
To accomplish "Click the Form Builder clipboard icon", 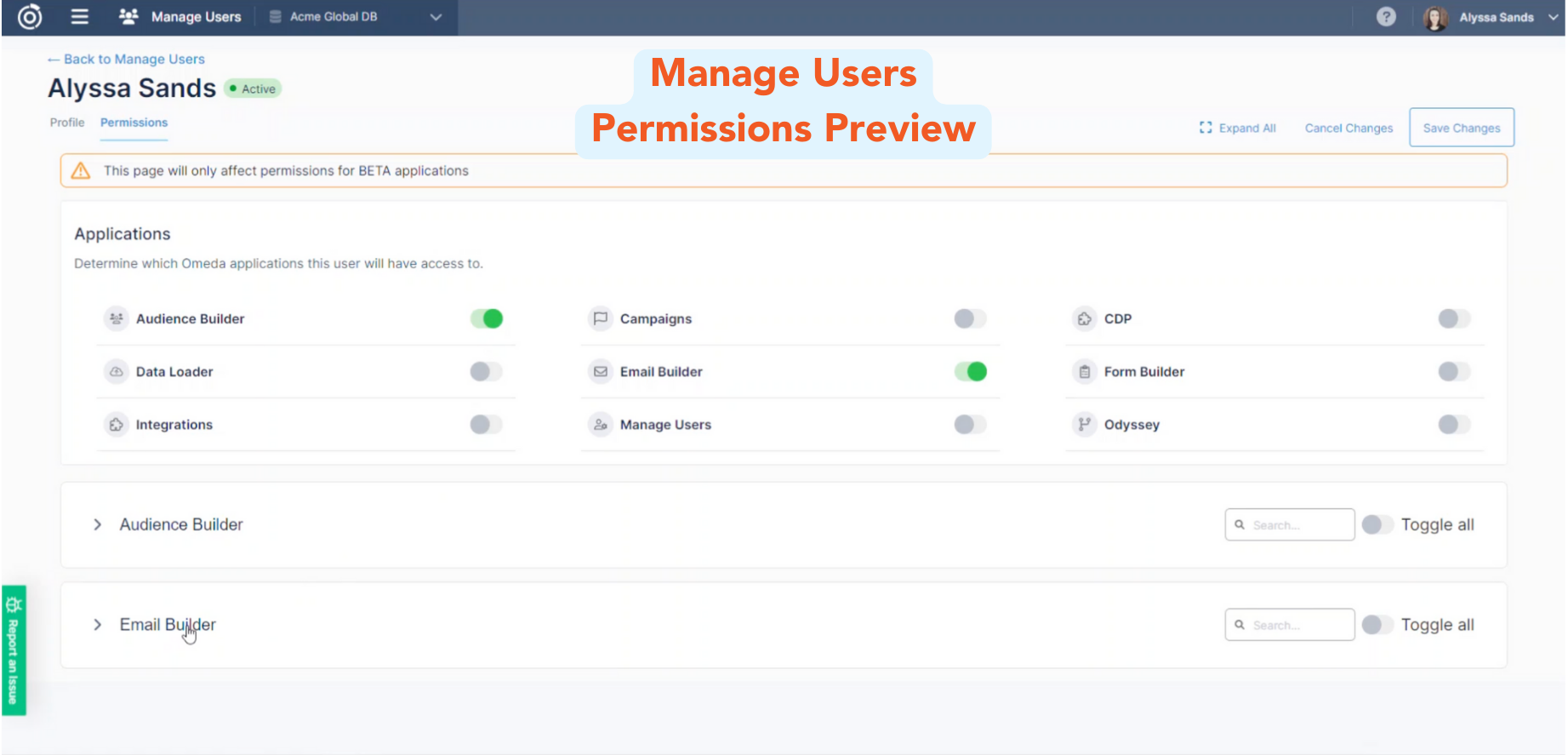I will pyautogui.click(x=1084, y=372).
